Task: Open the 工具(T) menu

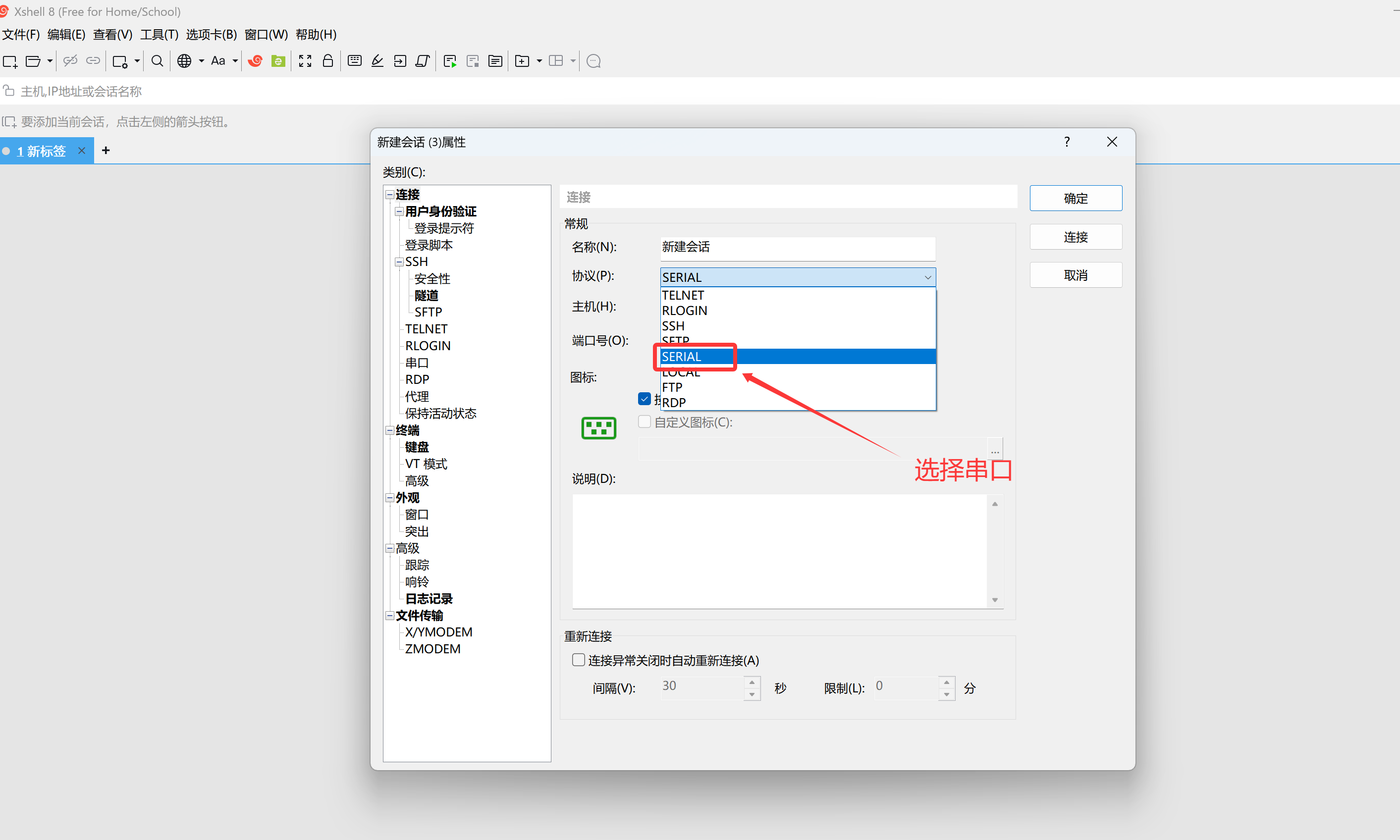Action: (x=159, y=35)
